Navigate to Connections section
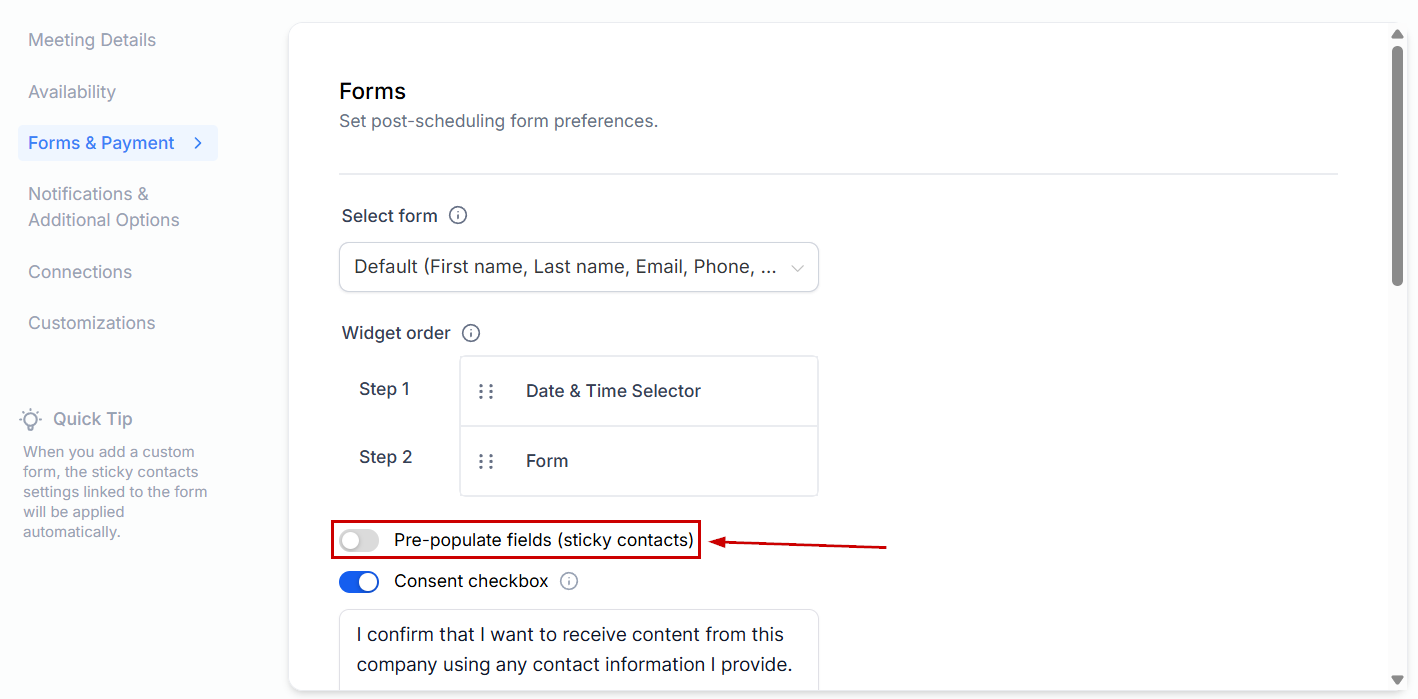 tap(80, 272)
